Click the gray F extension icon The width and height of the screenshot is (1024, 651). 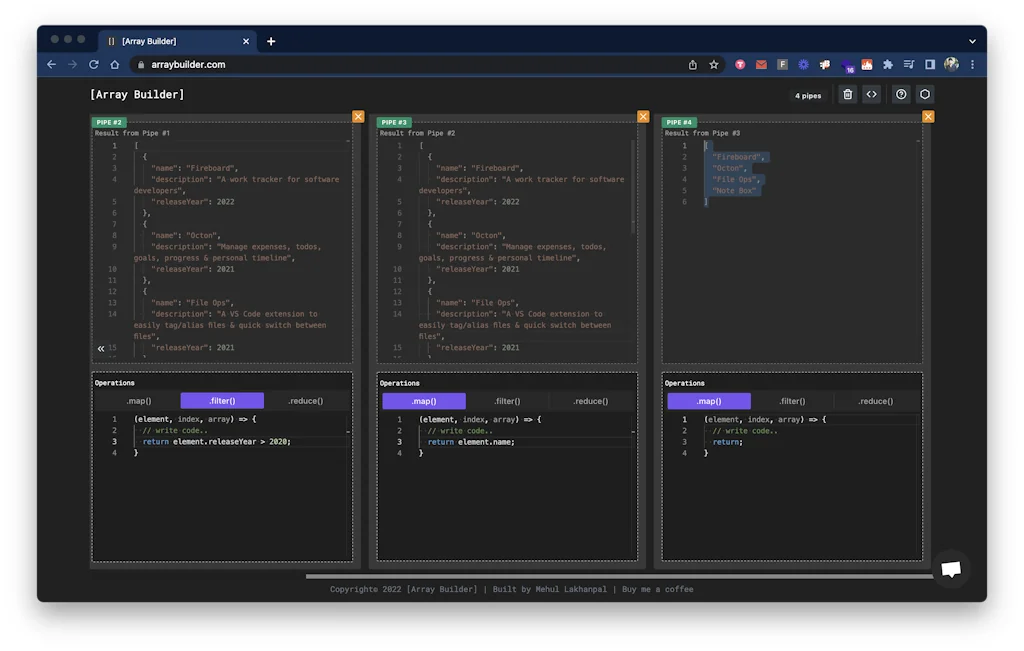point(782,65)
